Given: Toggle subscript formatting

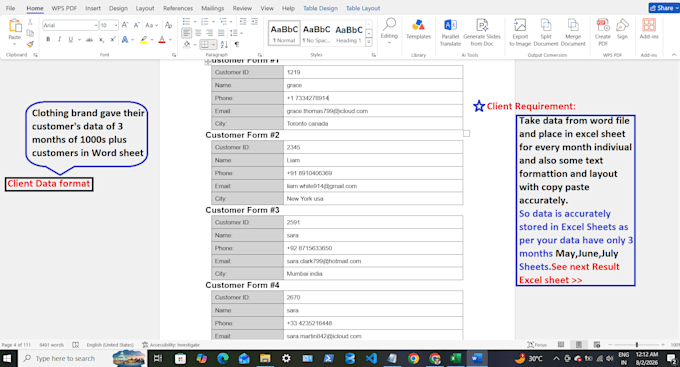Looking at the screenshot, I should [101, 39].
